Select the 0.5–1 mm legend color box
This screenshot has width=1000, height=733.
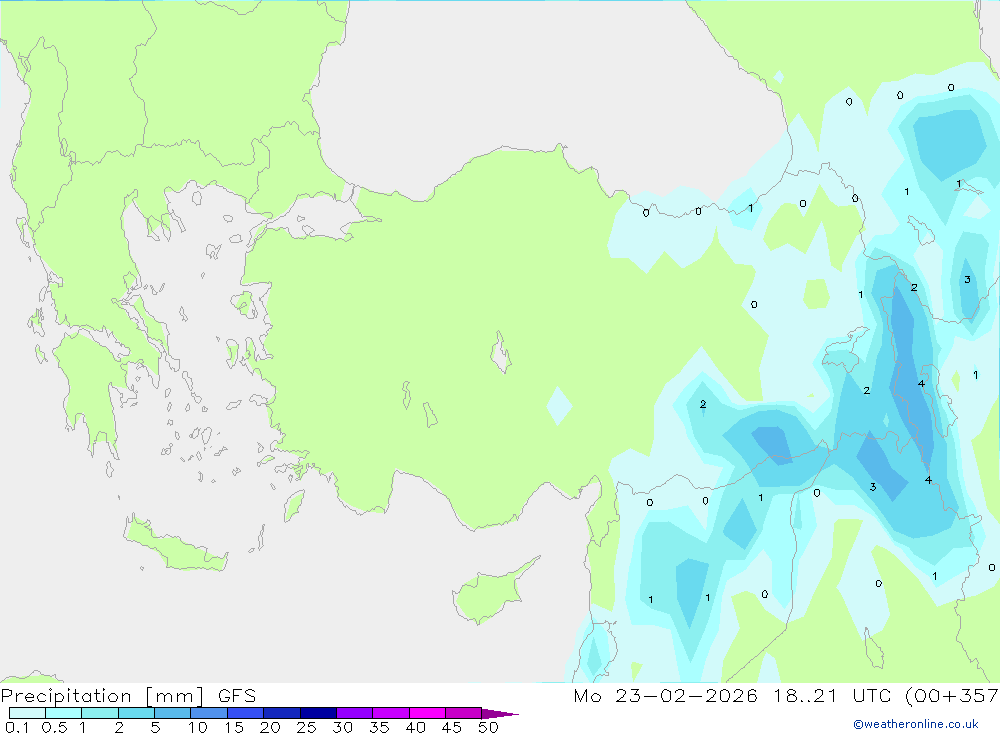point(64,713)
